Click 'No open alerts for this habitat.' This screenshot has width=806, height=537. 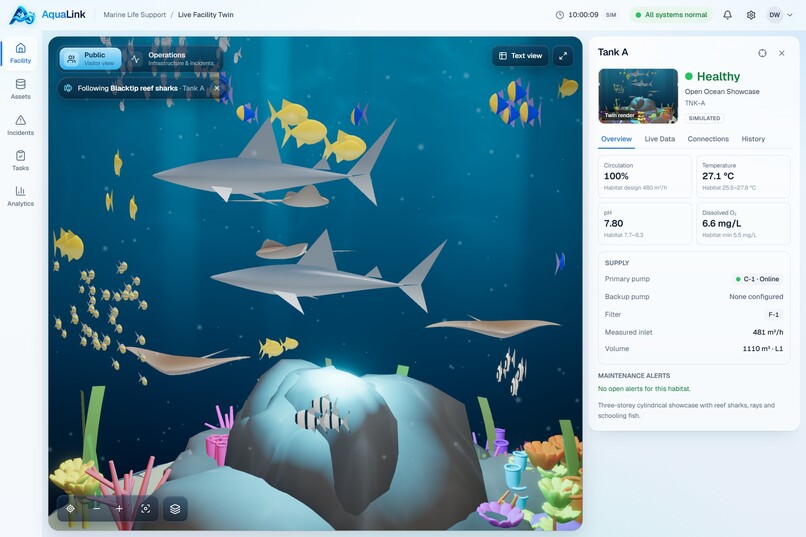[644, 389]
